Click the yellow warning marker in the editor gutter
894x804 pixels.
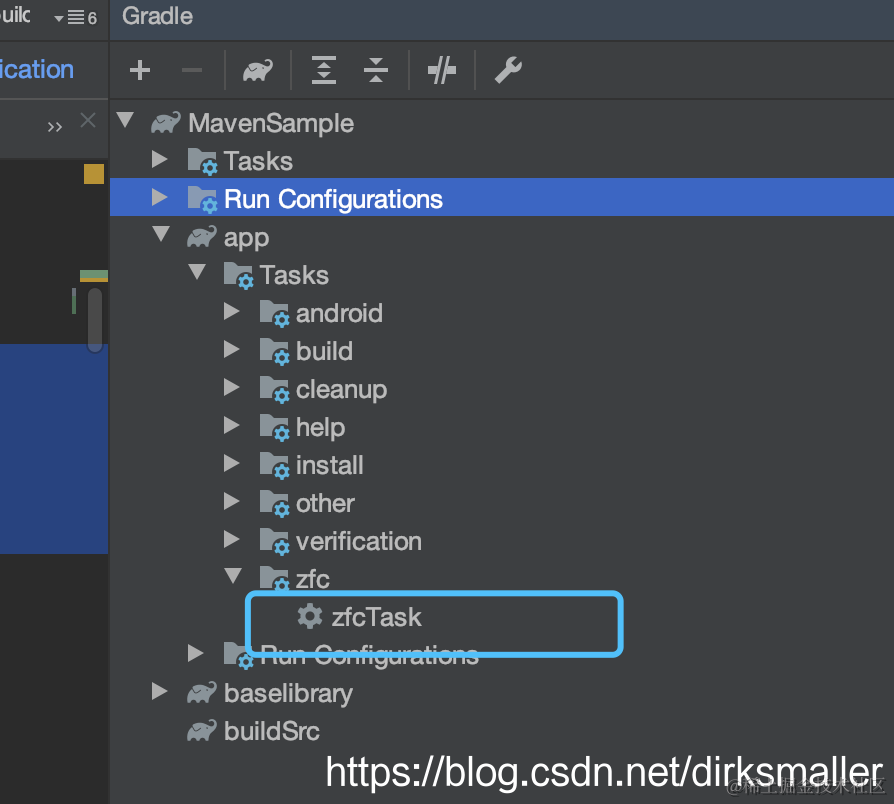[x=94, y=174]
